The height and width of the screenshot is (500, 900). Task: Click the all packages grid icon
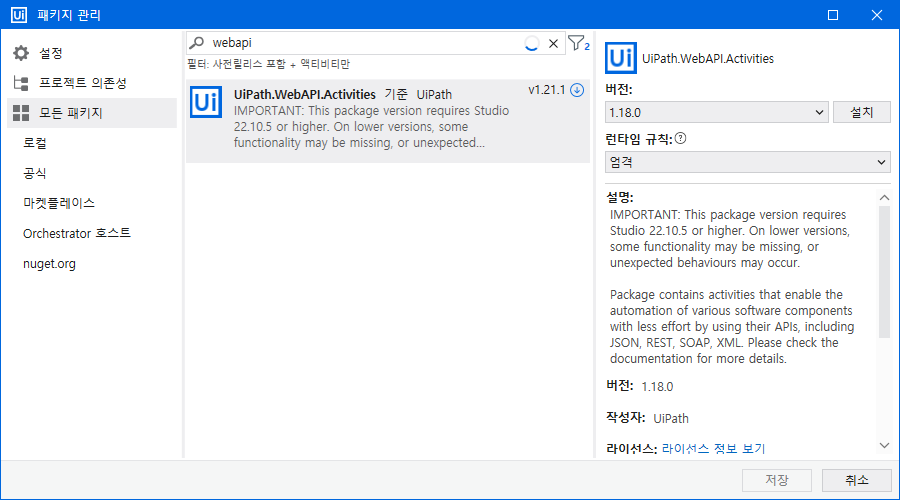tap(21, 113)
